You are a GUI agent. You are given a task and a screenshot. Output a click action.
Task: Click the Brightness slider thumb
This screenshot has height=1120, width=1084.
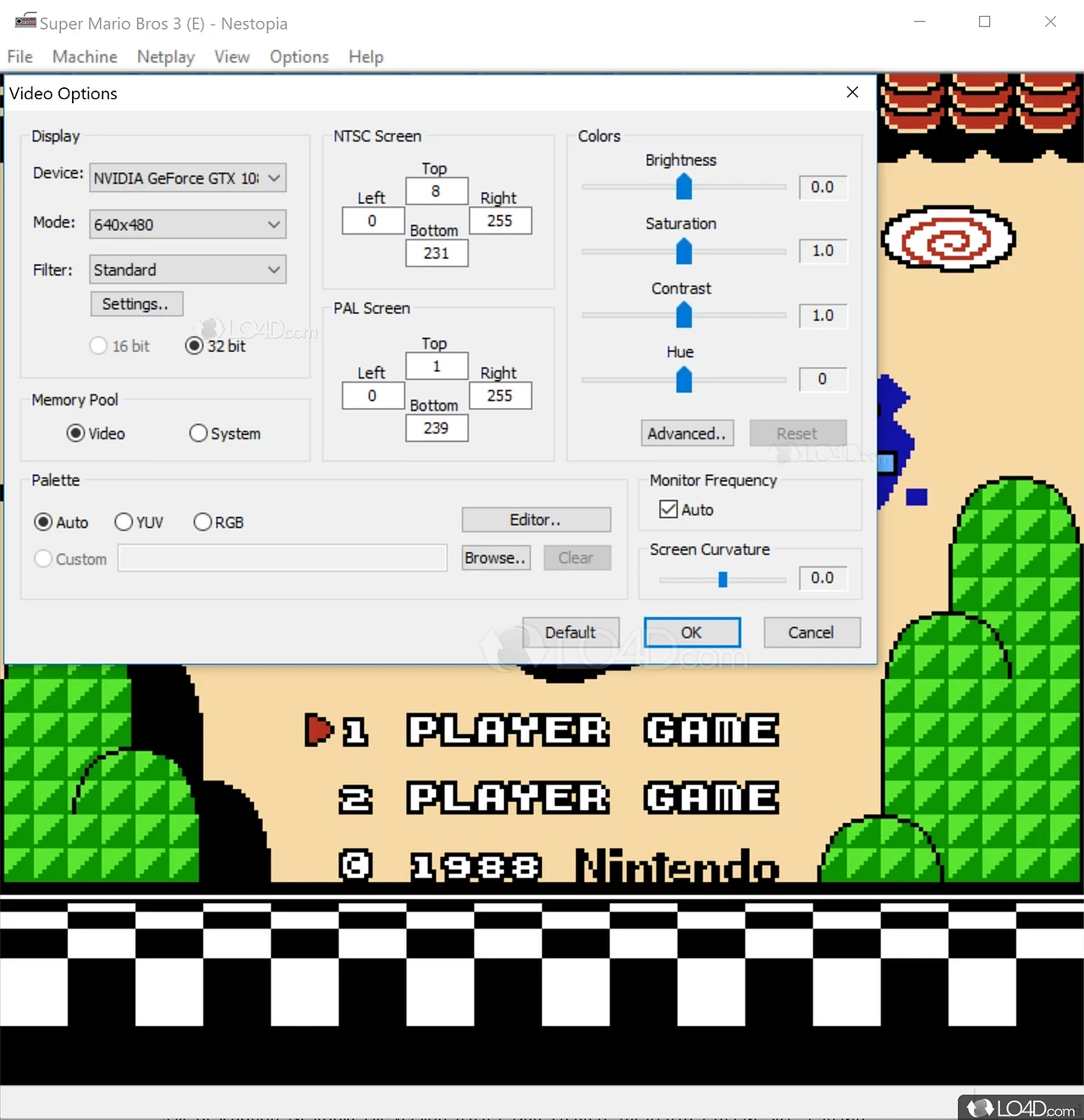[x=684, y=187]
